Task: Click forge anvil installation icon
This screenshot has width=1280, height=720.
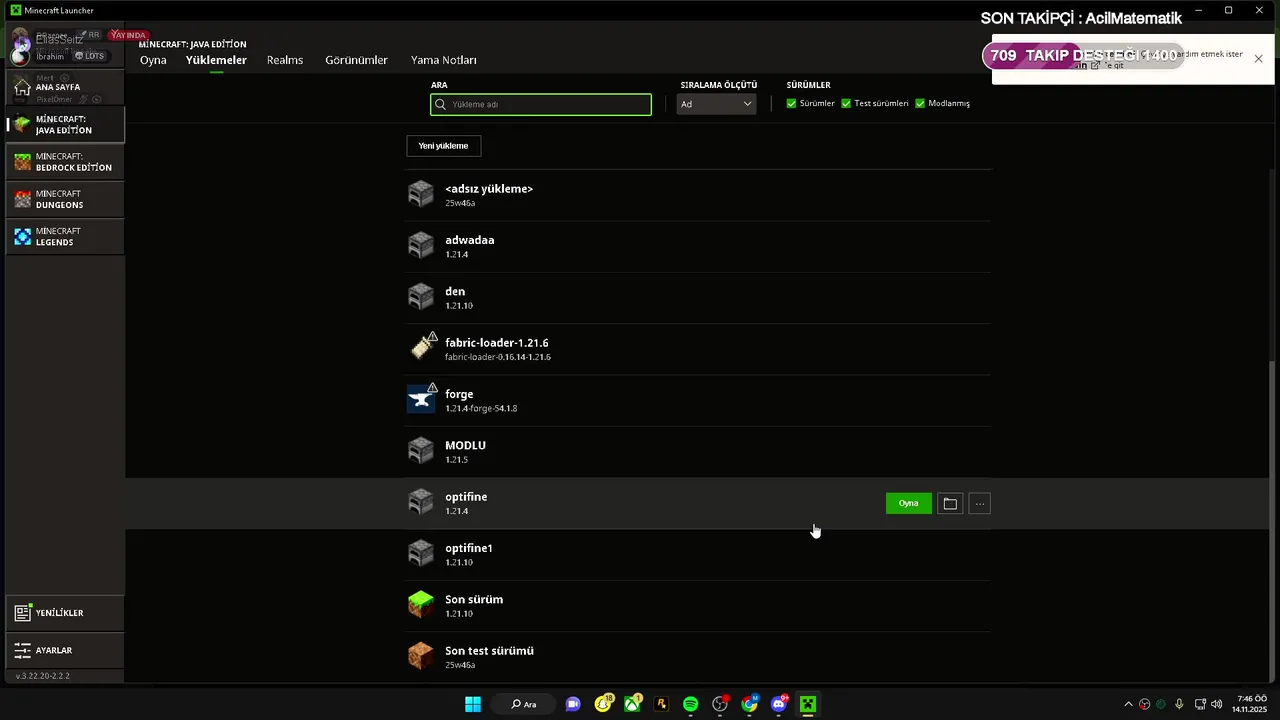Action: (421, 399)
